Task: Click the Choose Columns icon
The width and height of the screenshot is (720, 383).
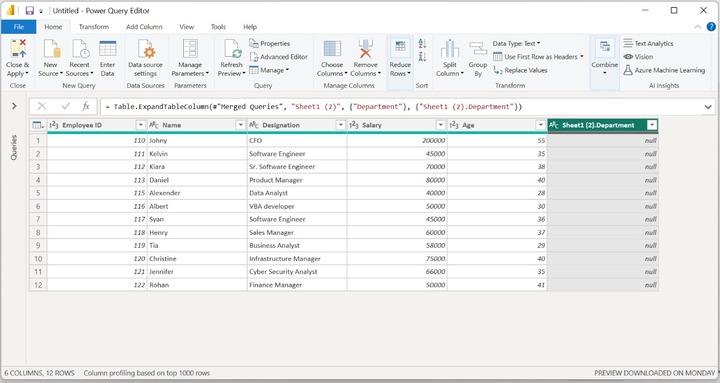Action: [x=332, y=48]
